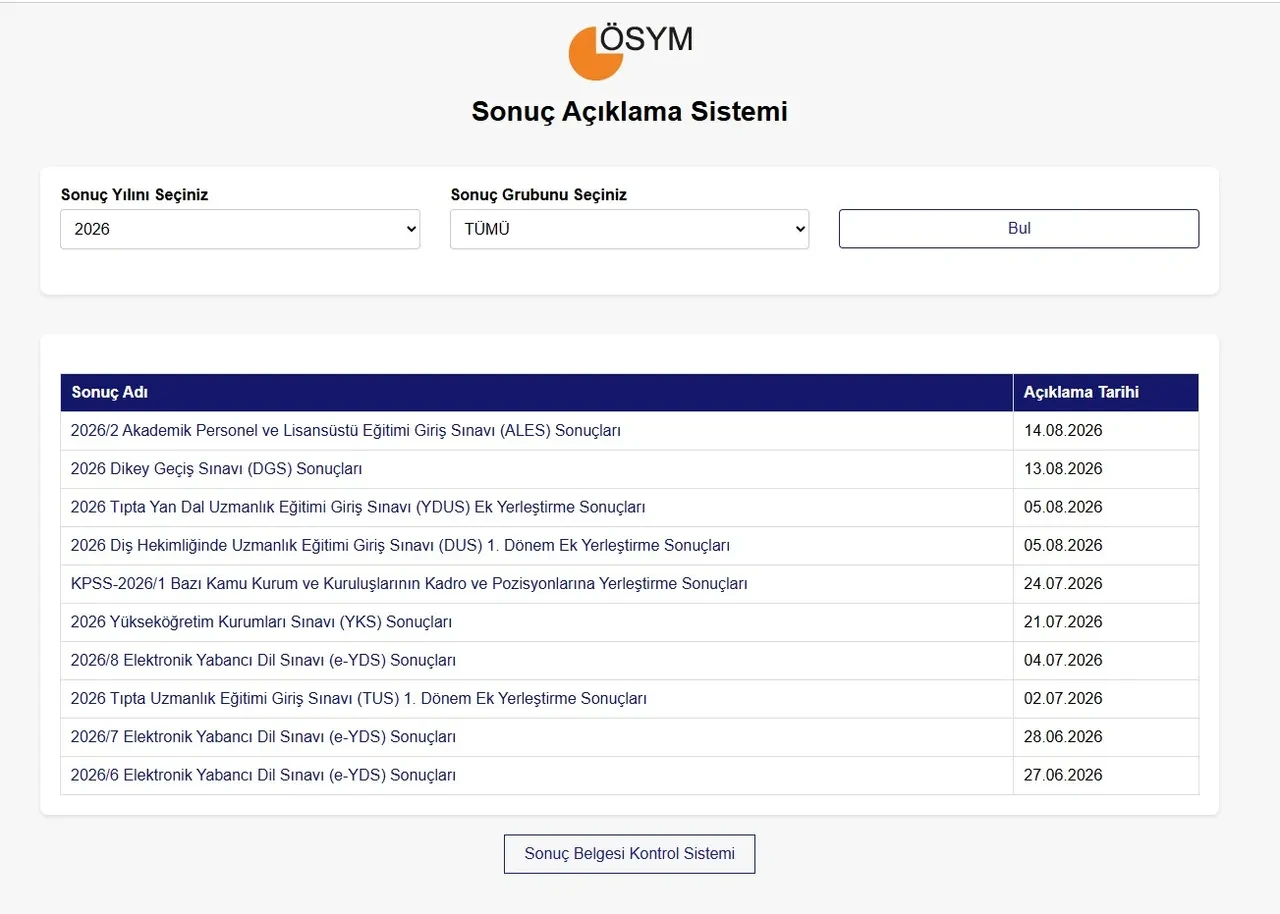This screenshot has width=1280, height=914.
Task: Open 2026 Dikey Geçiş Sınavı (DGS) Sonuçları
Action: [x=216, y=469]
